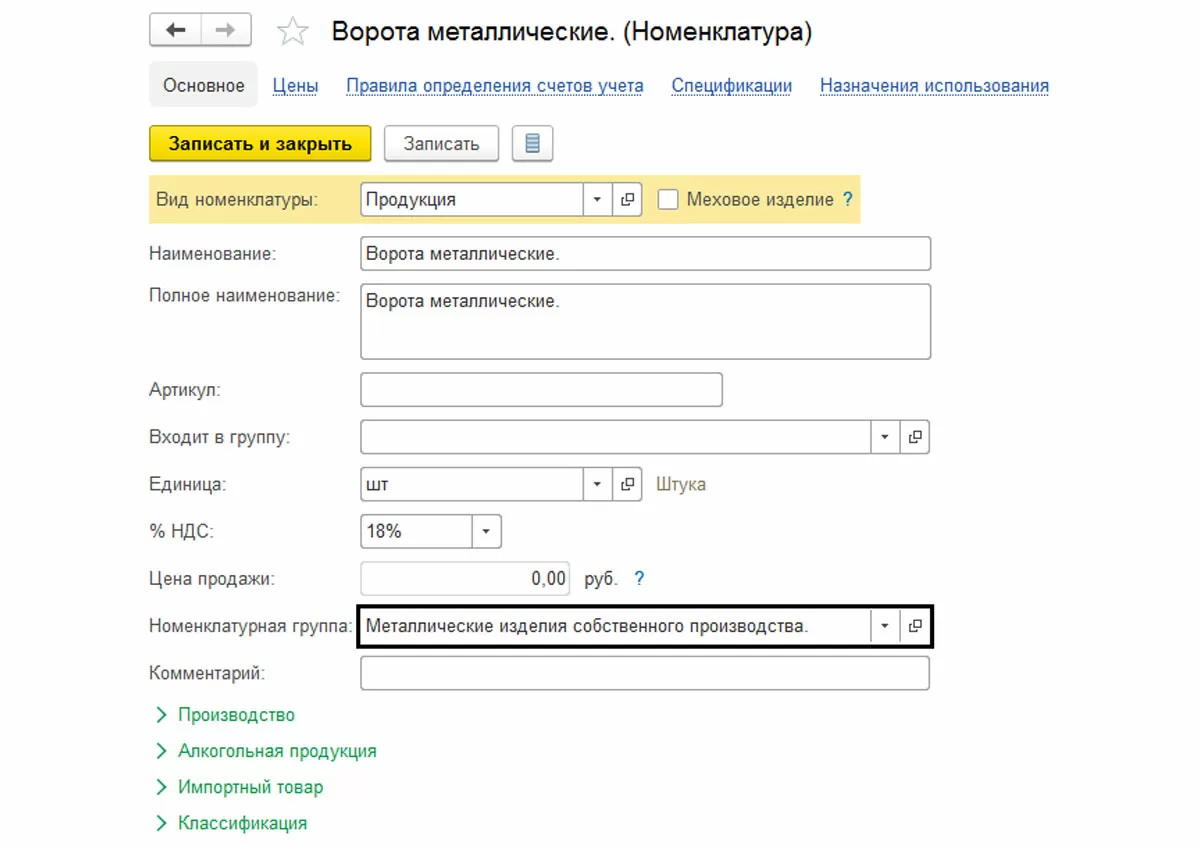Click the Записать и закрыть button

(x=260, y=143)
